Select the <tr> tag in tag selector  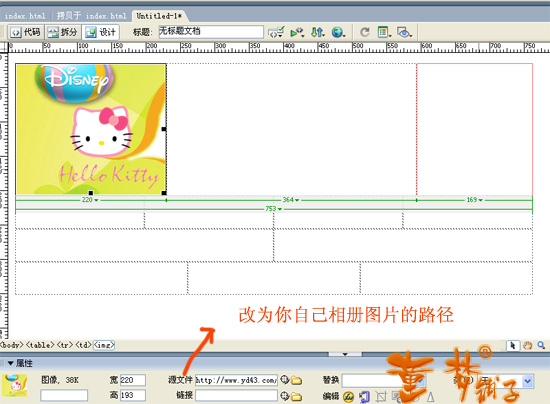(x=65, y=345)
